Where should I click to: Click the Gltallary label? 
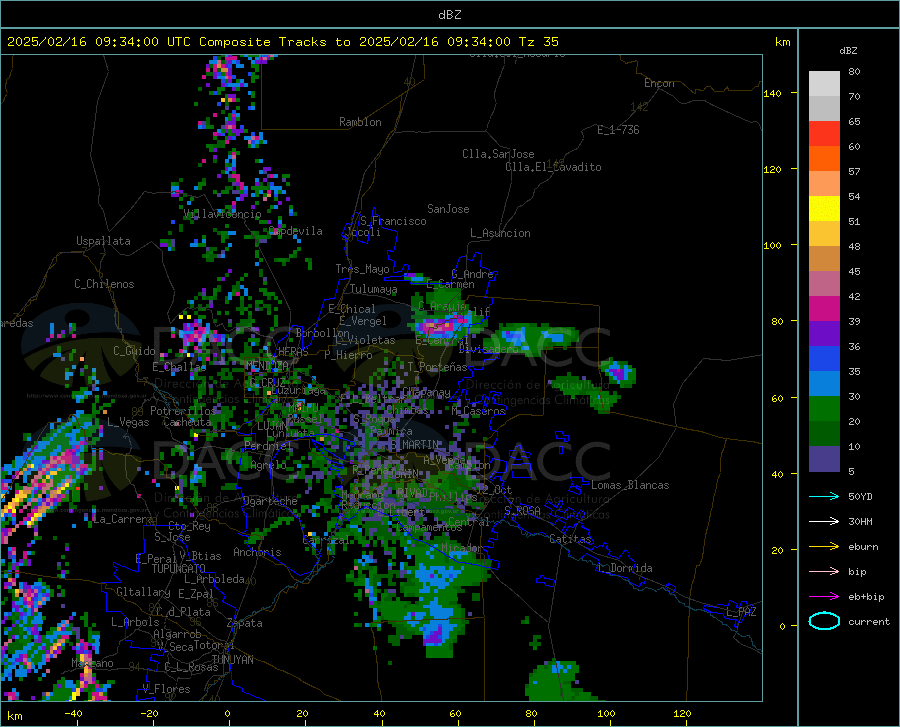(x=143, y=592)
